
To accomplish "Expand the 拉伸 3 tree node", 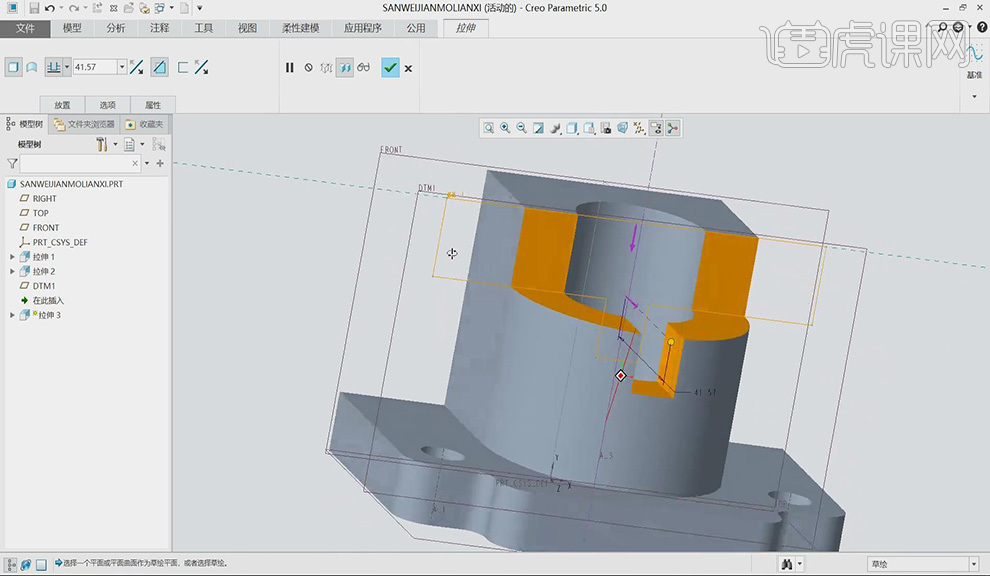I will (x=13, y=315).
